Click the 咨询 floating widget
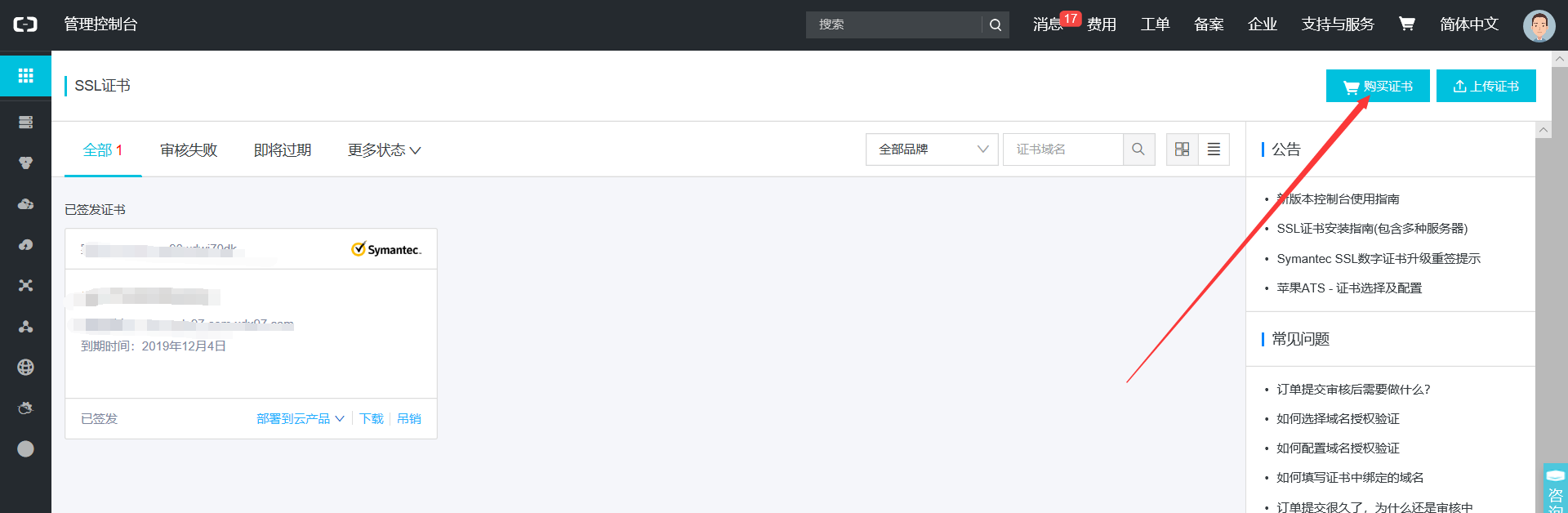The image size is (1568, 513). coord(1555,488)
